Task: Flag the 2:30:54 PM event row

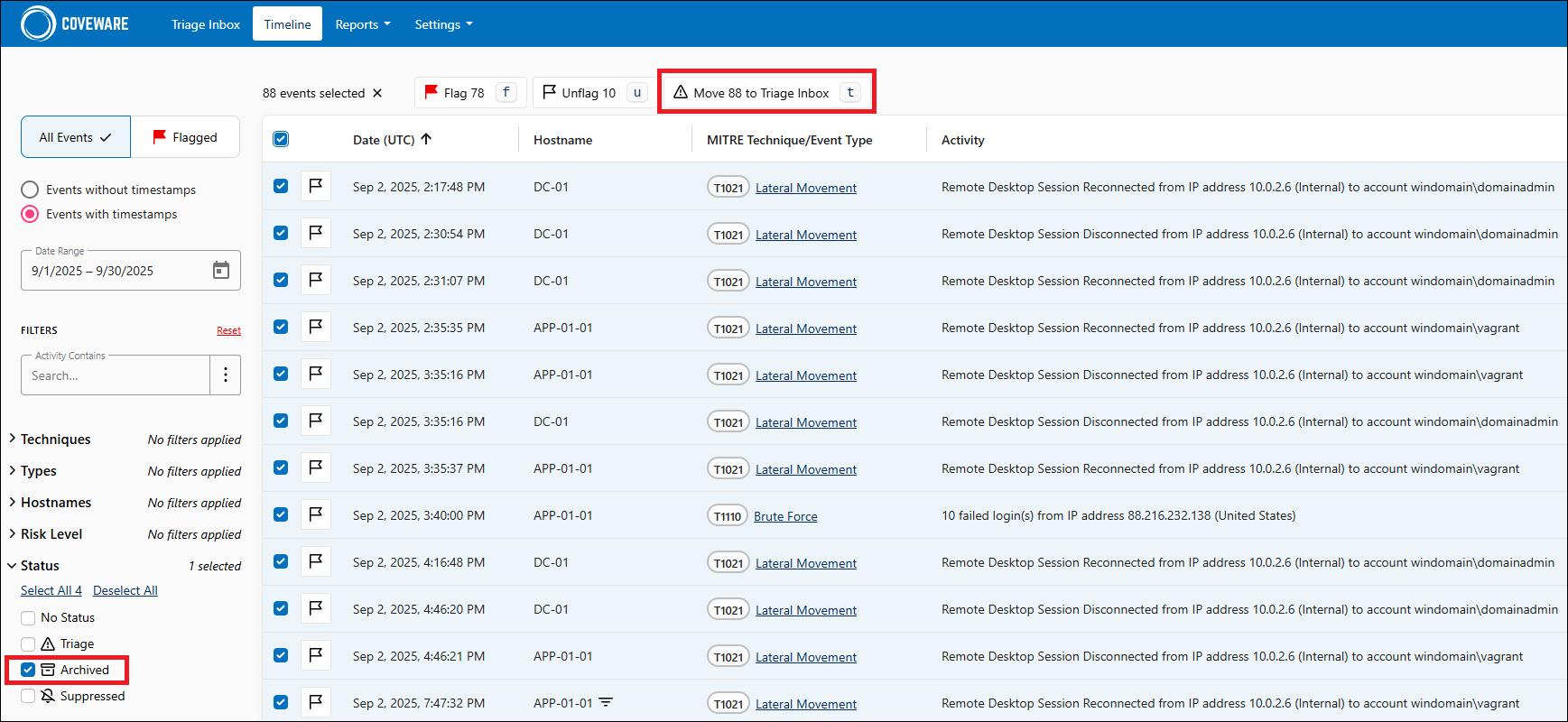Action: click(316, 233)
